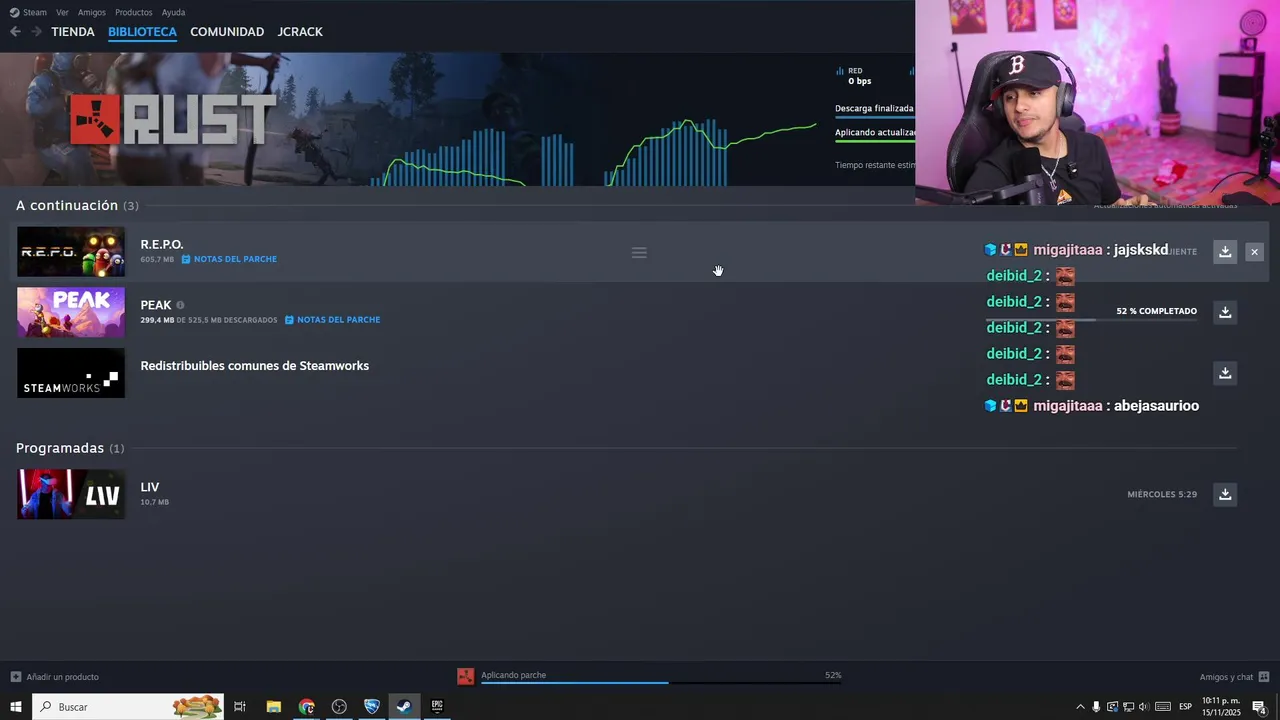Viewport: 1280px width, 720px height.
Task: View R.E.P.O. patch notes
Action: point(229,259)
